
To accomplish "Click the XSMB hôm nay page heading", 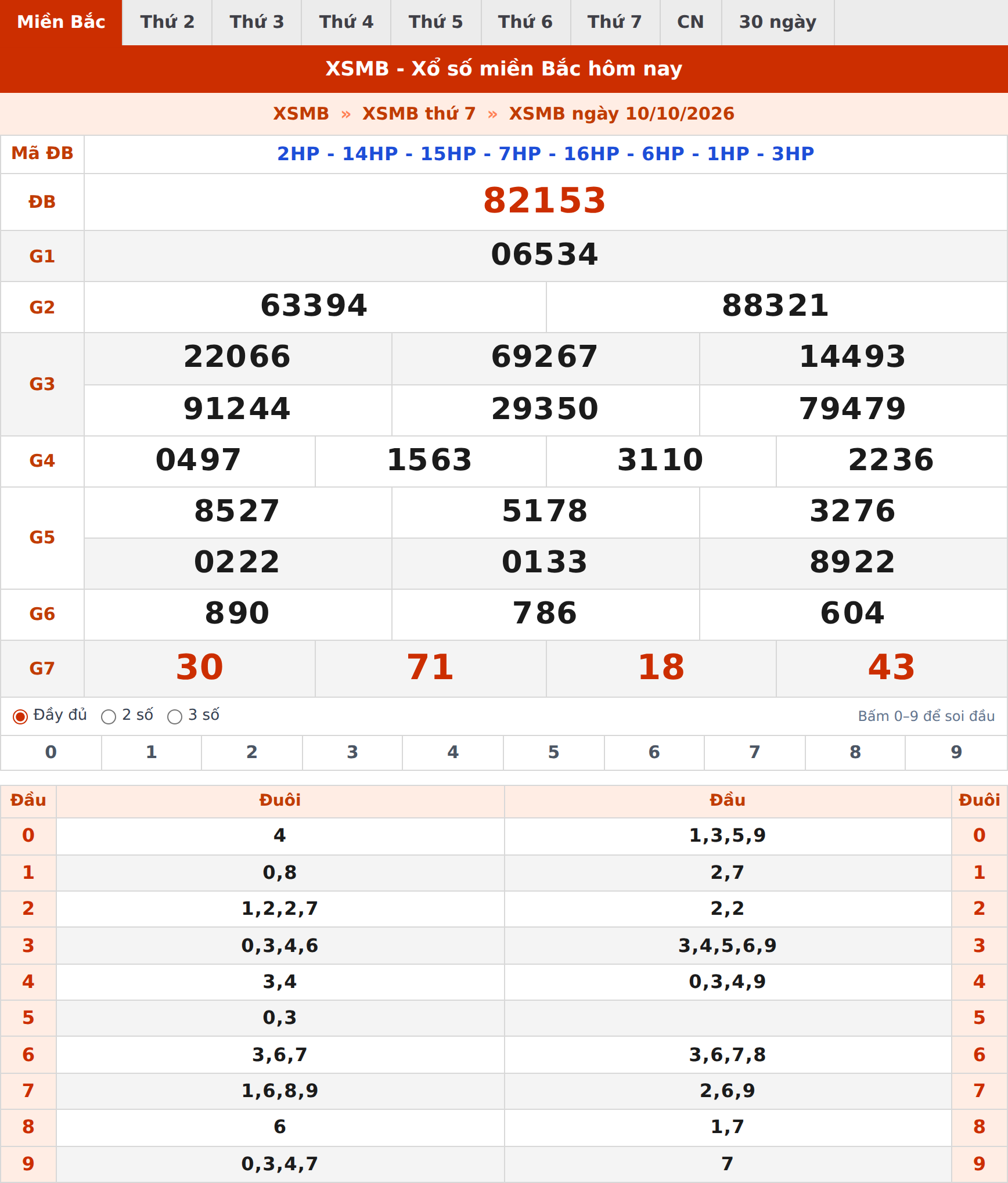I will 504,69.
